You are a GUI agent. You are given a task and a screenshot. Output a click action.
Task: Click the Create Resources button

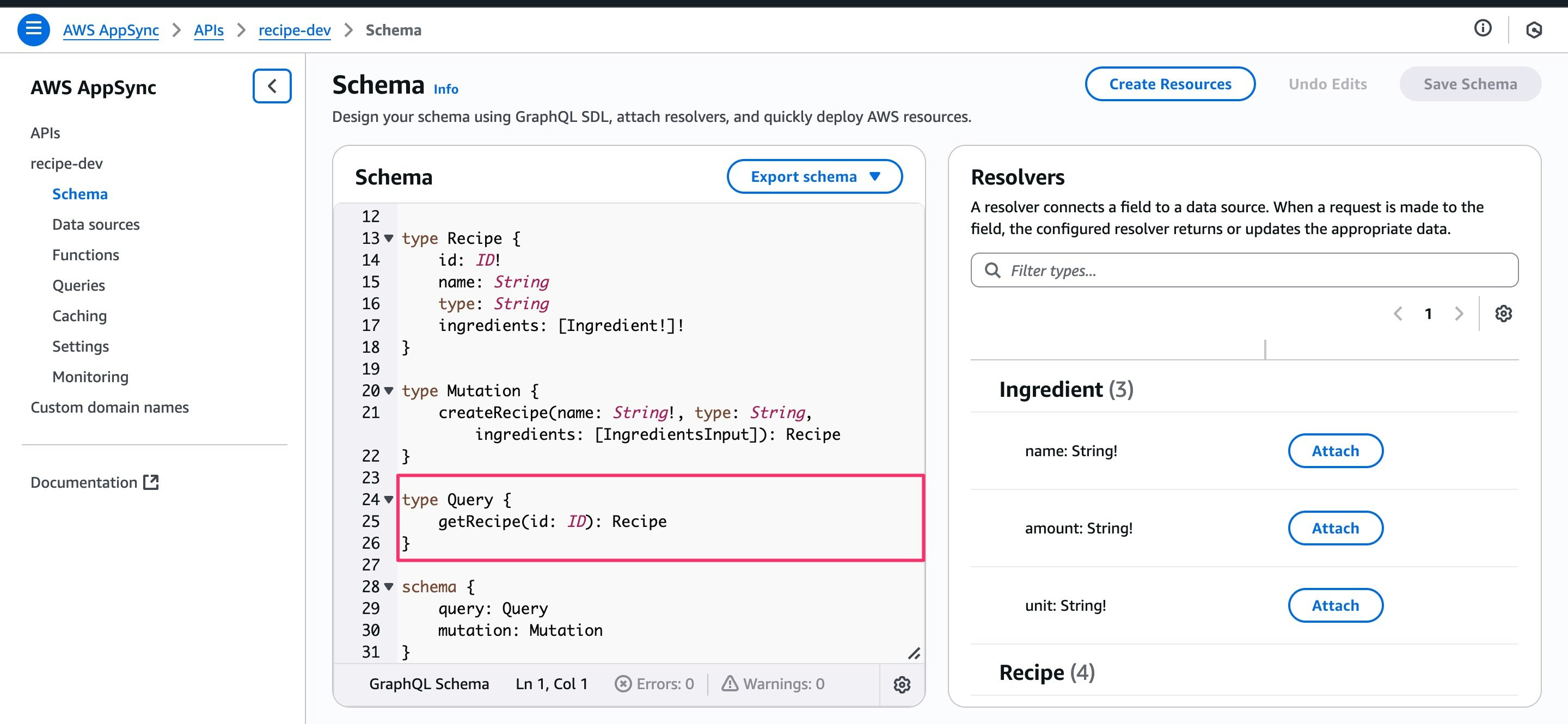1169,84
